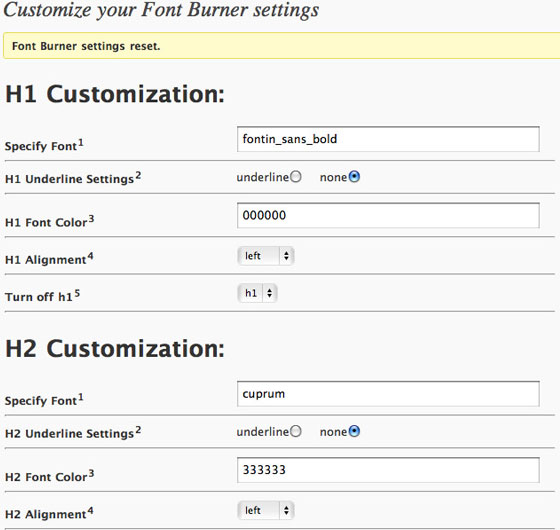Select the H2 none radio button

tap(354, 431)
